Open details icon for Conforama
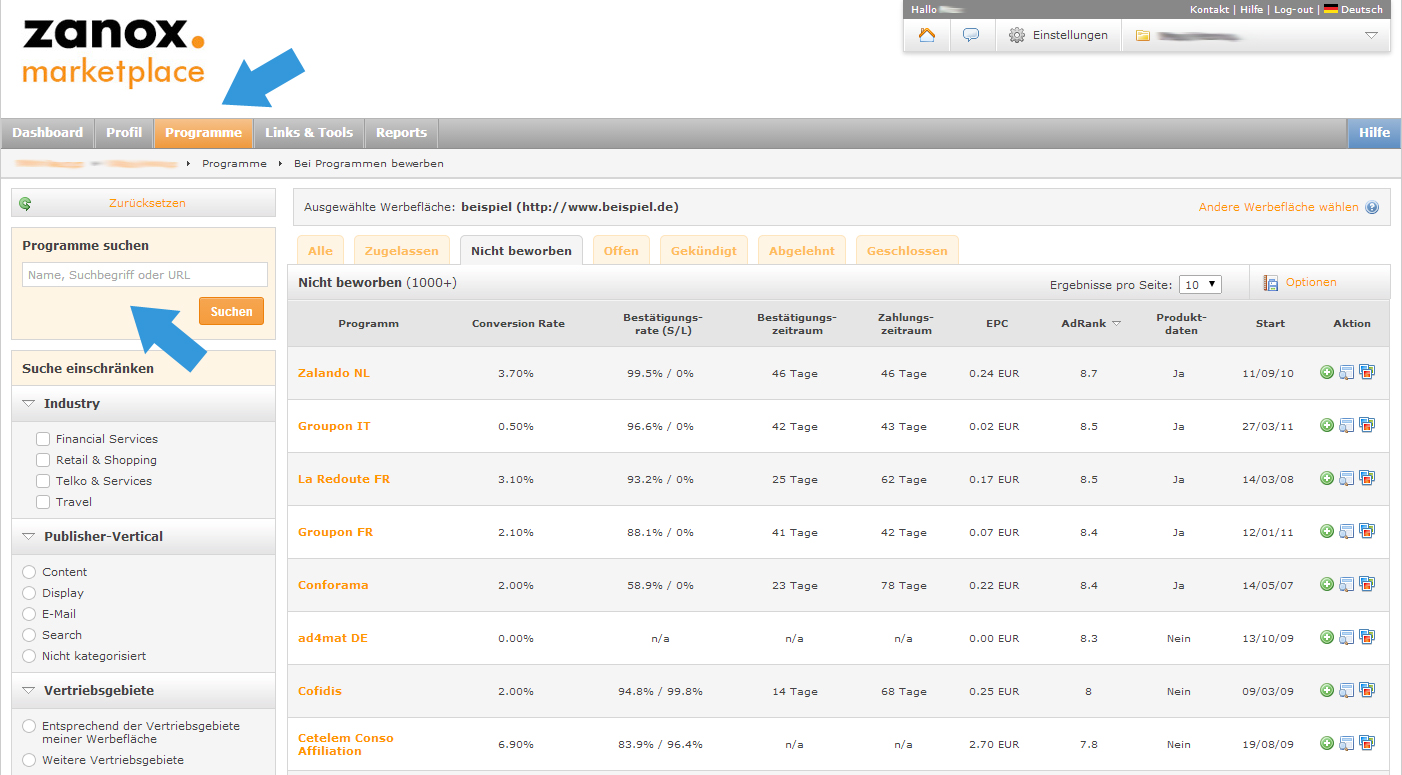The height and width of the screenshot is (775, 1402). pyautogui.click(x=1347, y=584)
